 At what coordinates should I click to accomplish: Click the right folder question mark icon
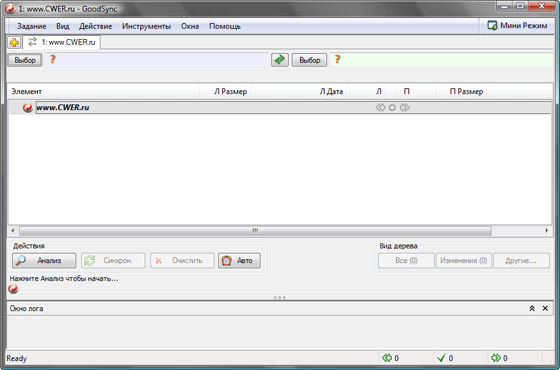pyautogui.click(x=337, y=59)
